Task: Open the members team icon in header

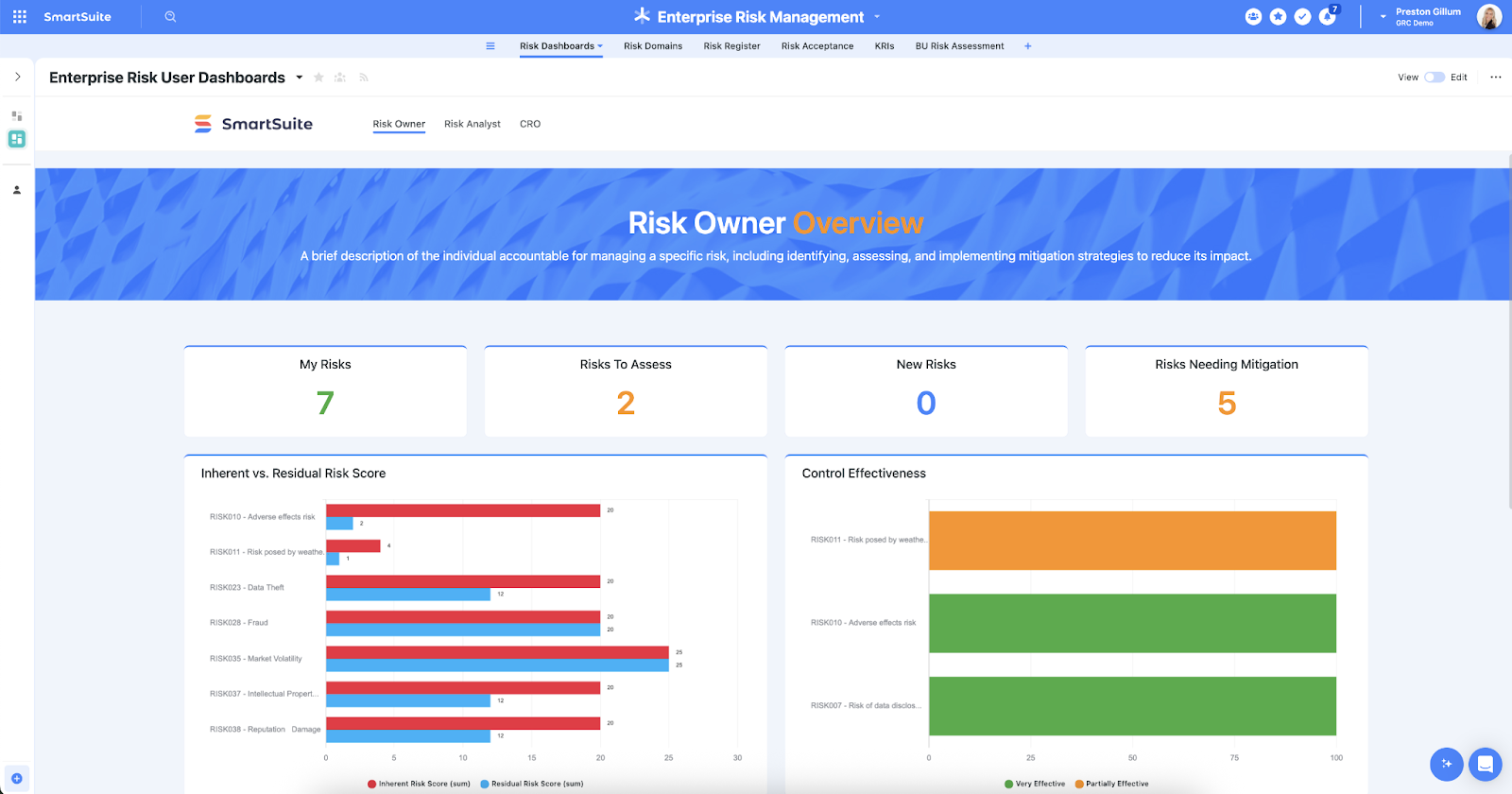Action: [1253, 17]
